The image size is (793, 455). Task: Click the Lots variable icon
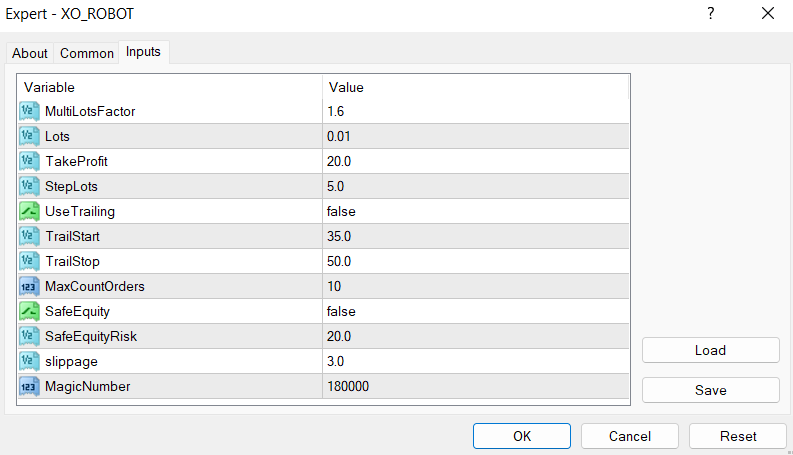(30, 136)
